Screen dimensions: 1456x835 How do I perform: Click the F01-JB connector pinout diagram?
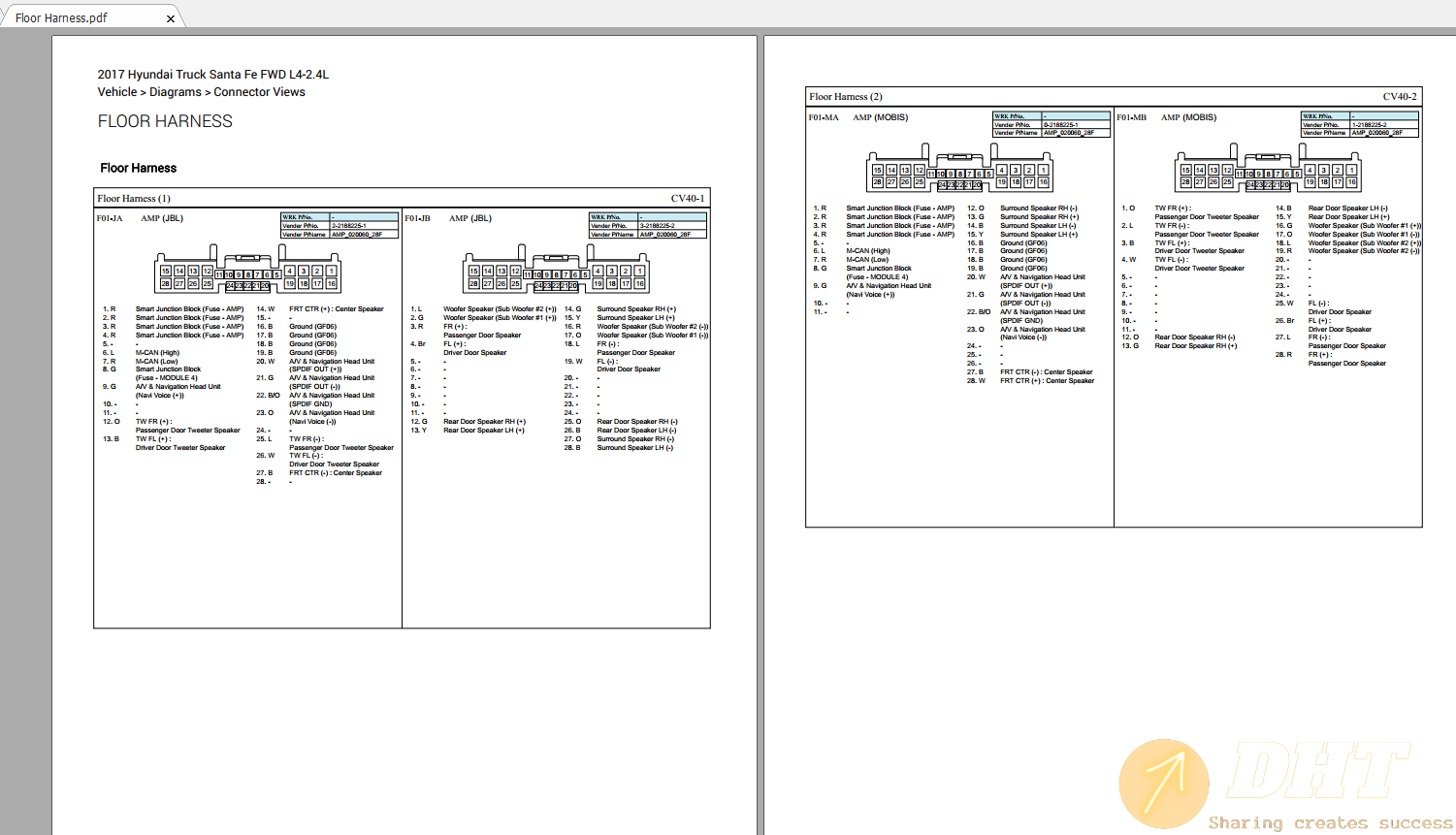click(x=556, y=271)
